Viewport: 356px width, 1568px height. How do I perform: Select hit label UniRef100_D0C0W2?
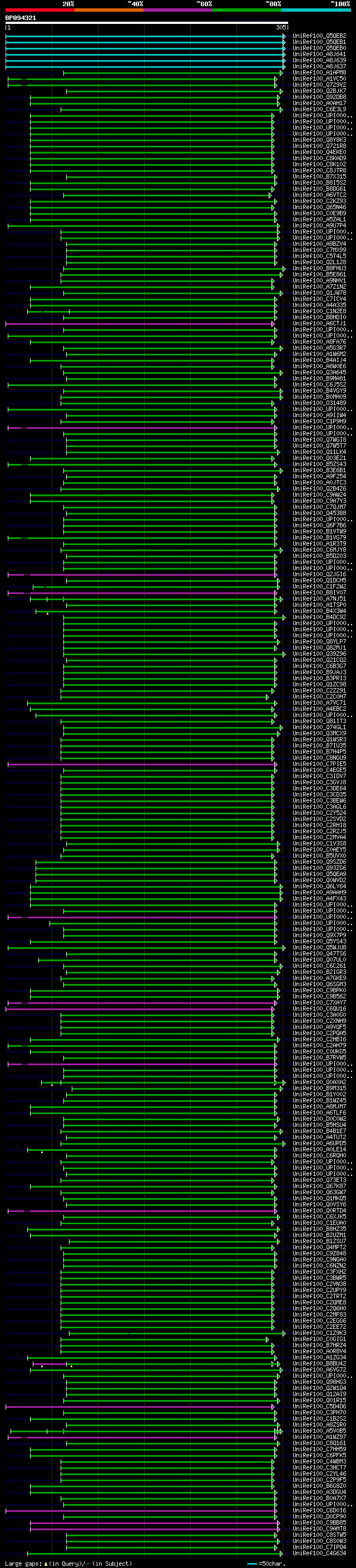(319, 1119)
